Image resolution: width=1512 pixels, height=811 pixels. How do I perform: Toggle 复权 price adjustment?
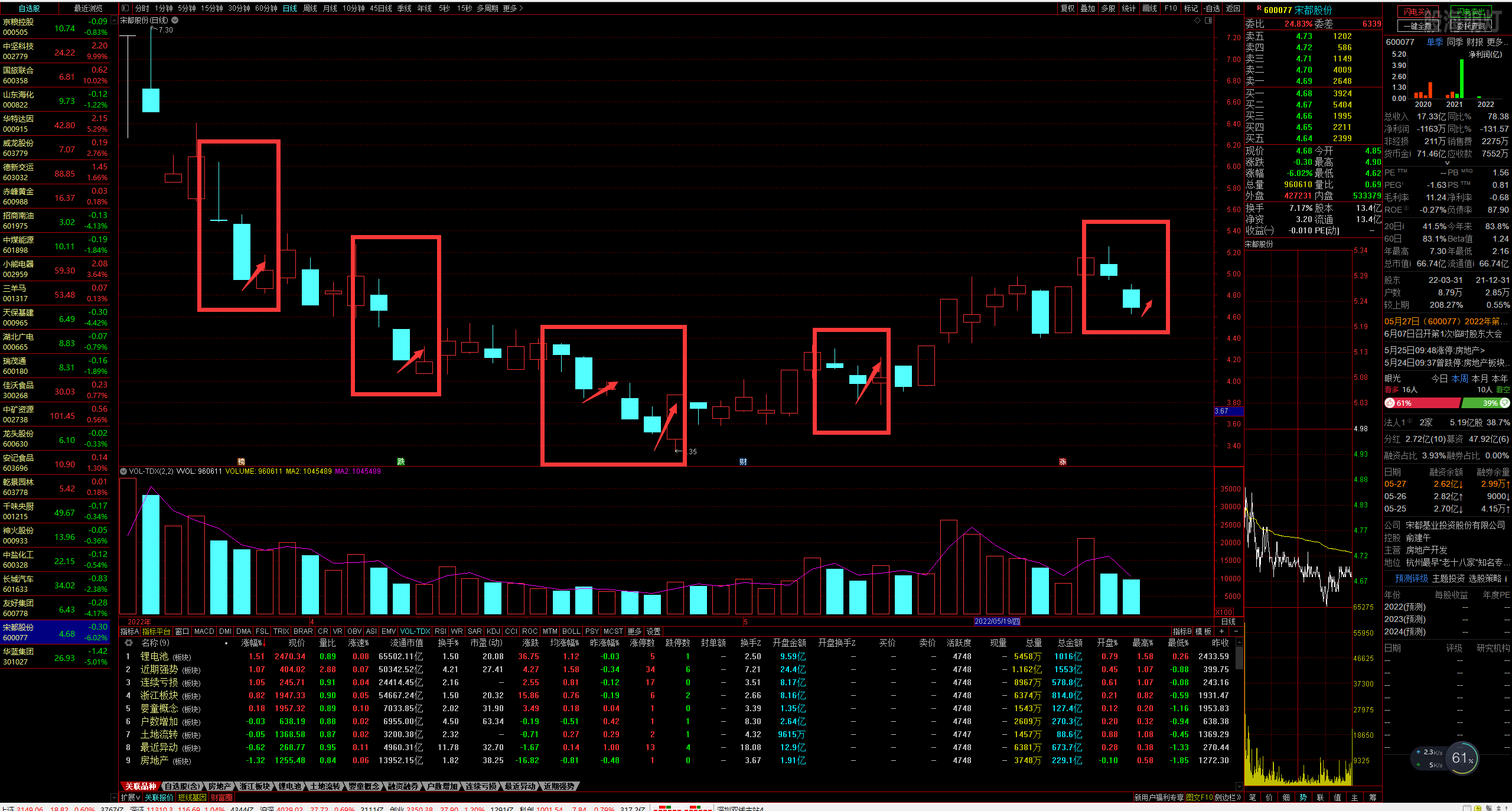coord(1067,8)
